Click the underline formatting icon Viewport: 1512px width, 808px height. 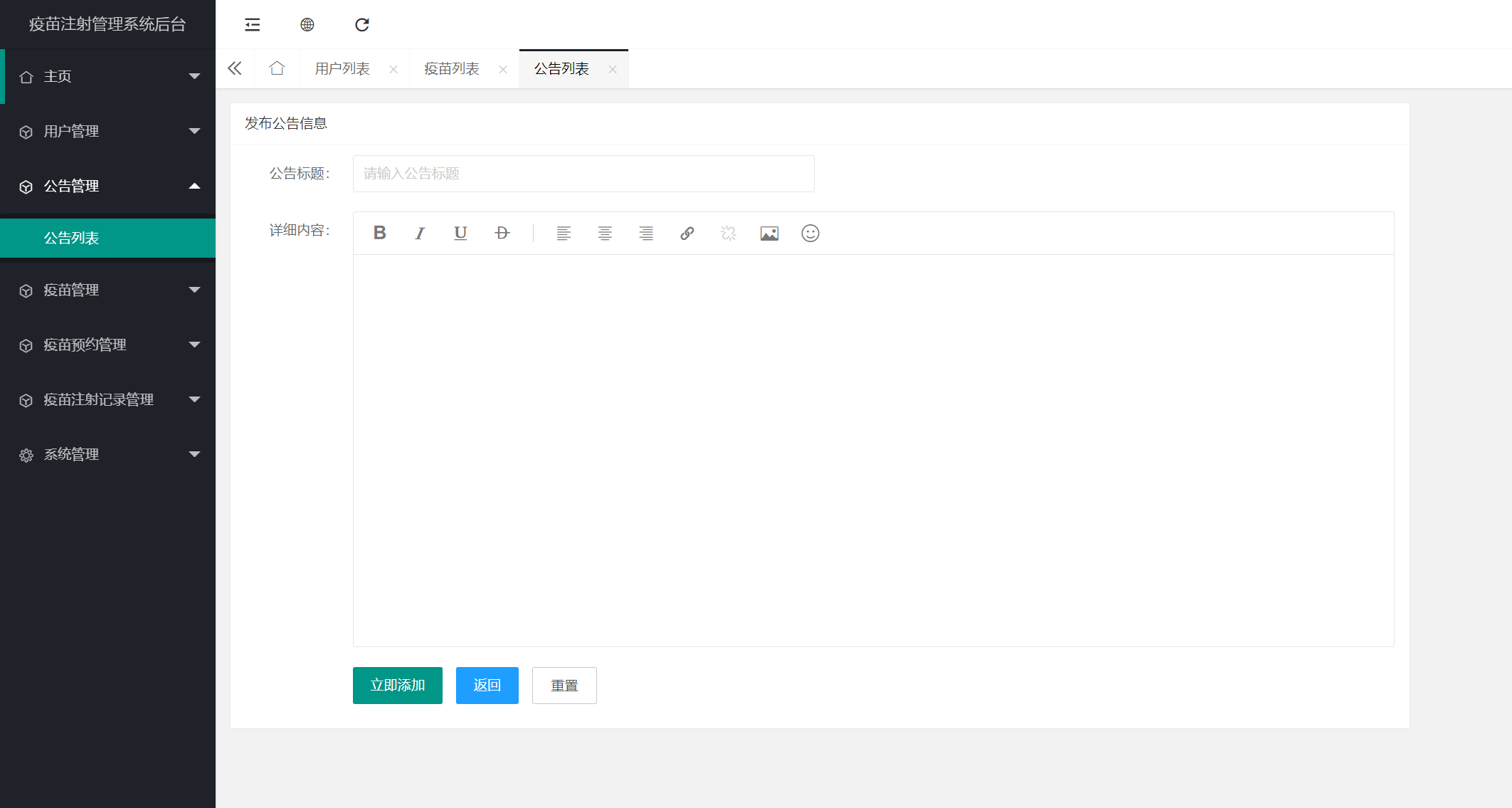[x=460, y=233]
